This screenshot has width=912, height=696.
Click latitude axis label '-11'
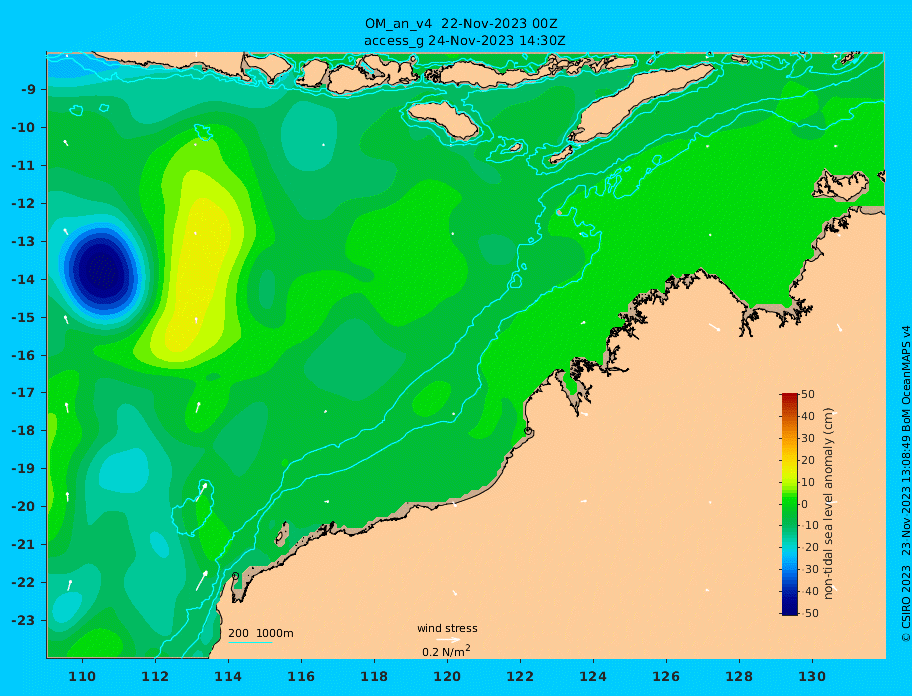(x=23, y=166)
